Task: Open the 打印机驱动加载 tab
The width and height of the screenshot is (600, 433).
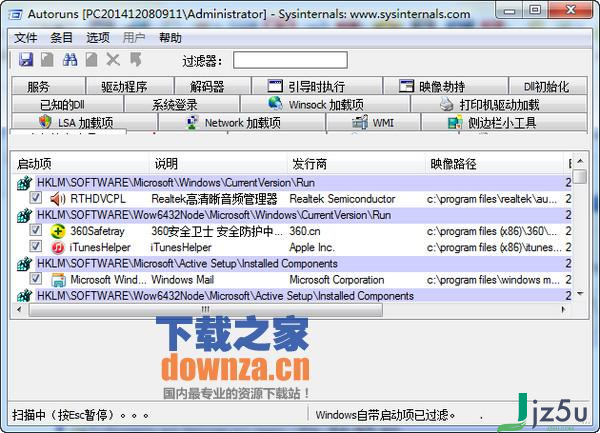Action: pyautogui.click(x=499, y=104)
